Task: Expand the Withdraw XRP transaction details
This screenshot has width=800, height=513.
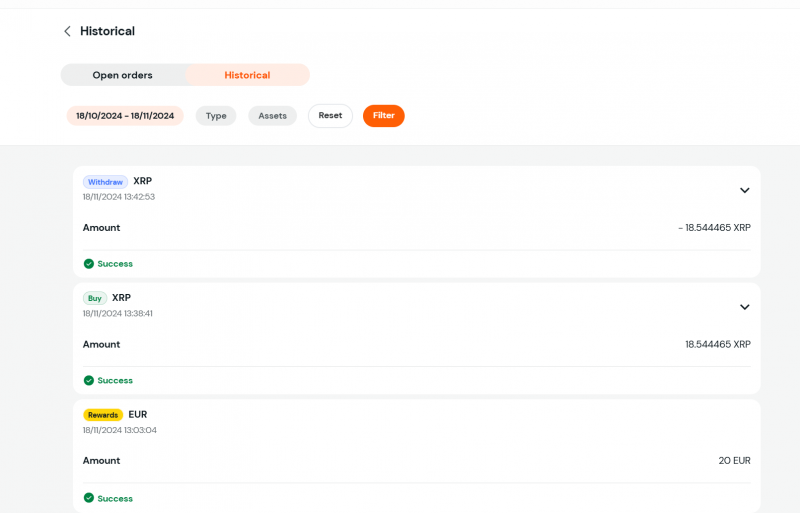Action: (x=744, y=190)
